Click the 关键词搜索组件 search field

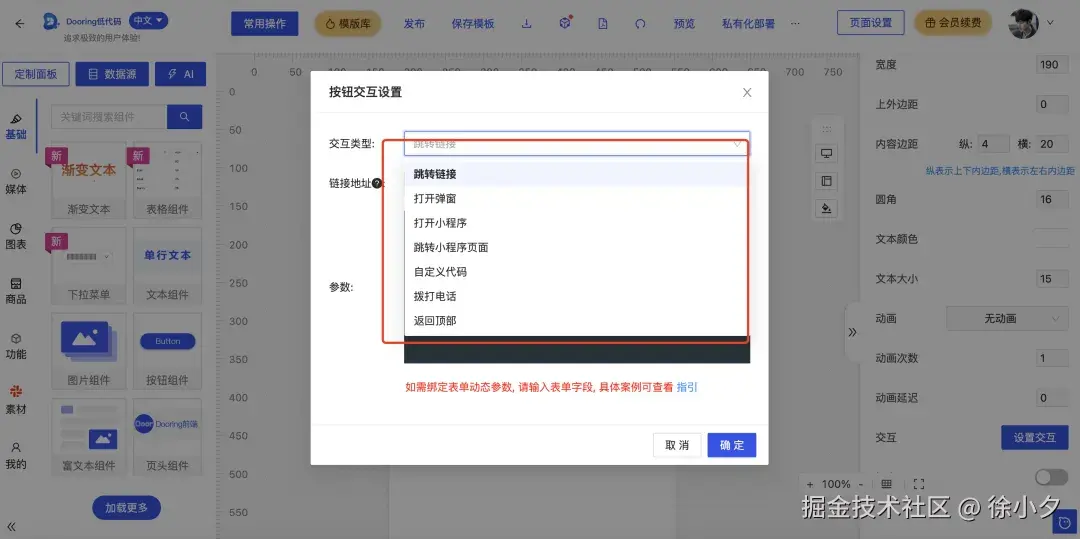click(x=109, y=117)
